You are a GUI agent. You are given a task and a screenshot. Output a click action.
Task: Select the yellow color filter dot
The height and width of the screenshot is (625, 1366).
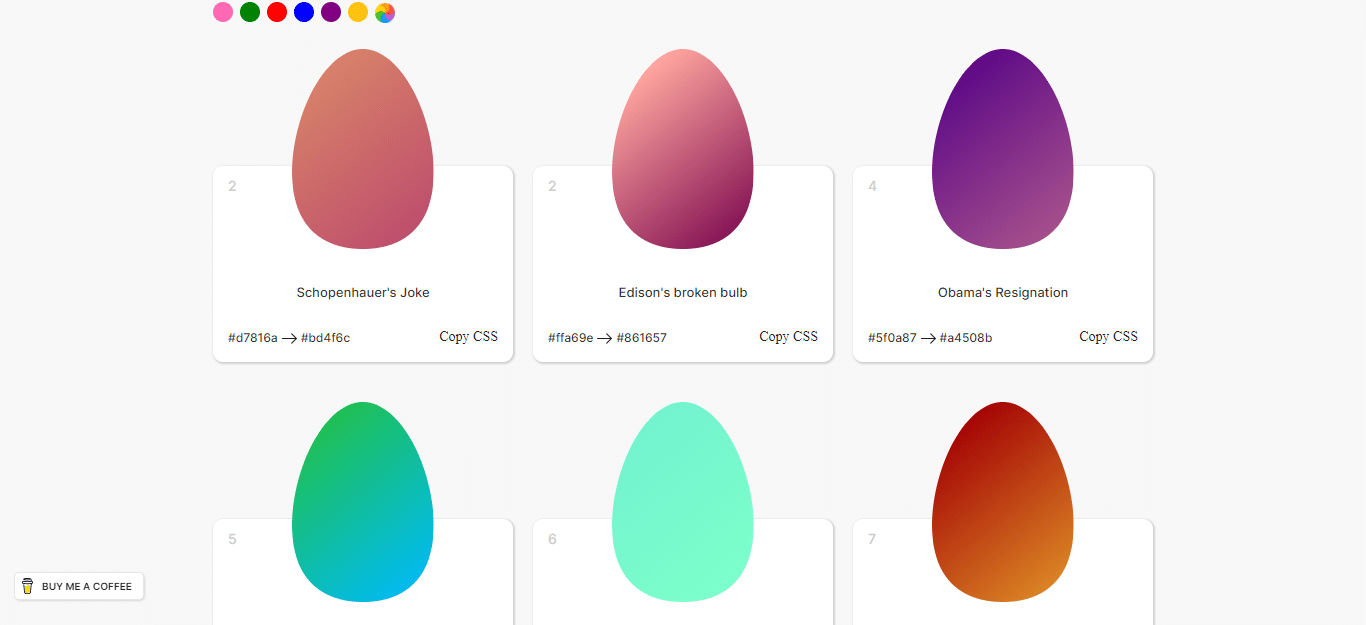click(x=358, y=12)
